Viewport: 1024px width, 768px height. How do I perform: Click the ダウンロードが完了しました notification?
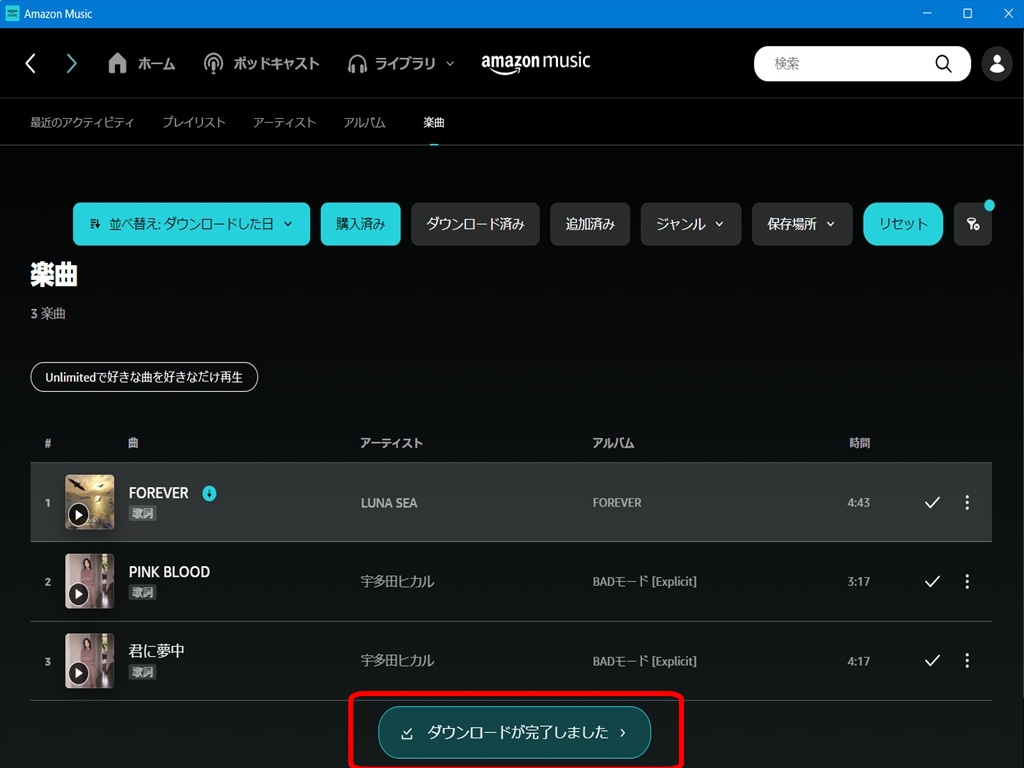pyautogui.click(x=515, y=732)
